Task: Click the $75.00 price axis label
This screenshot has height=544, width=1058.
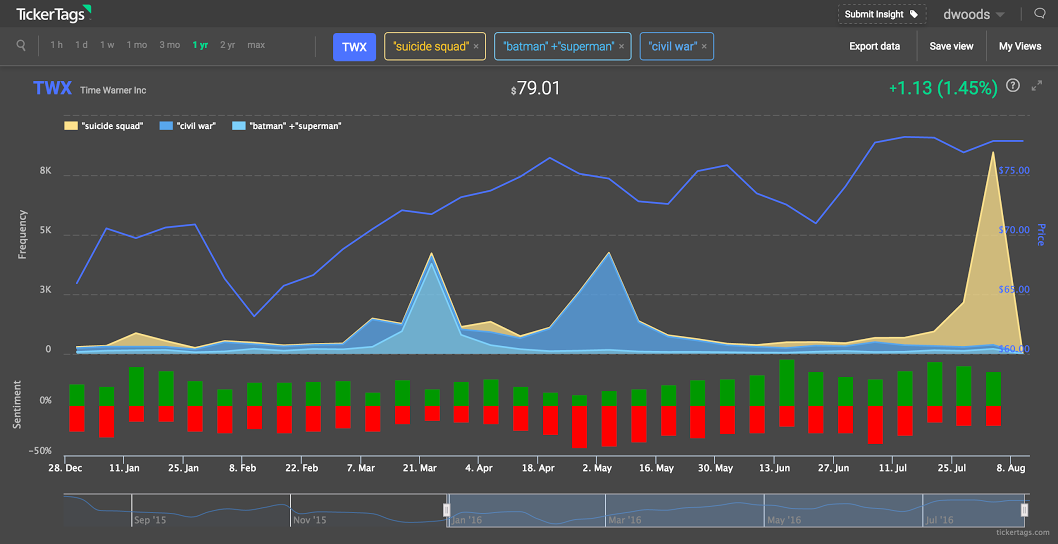Action: pyautogui.click(x=1013, y=171)
